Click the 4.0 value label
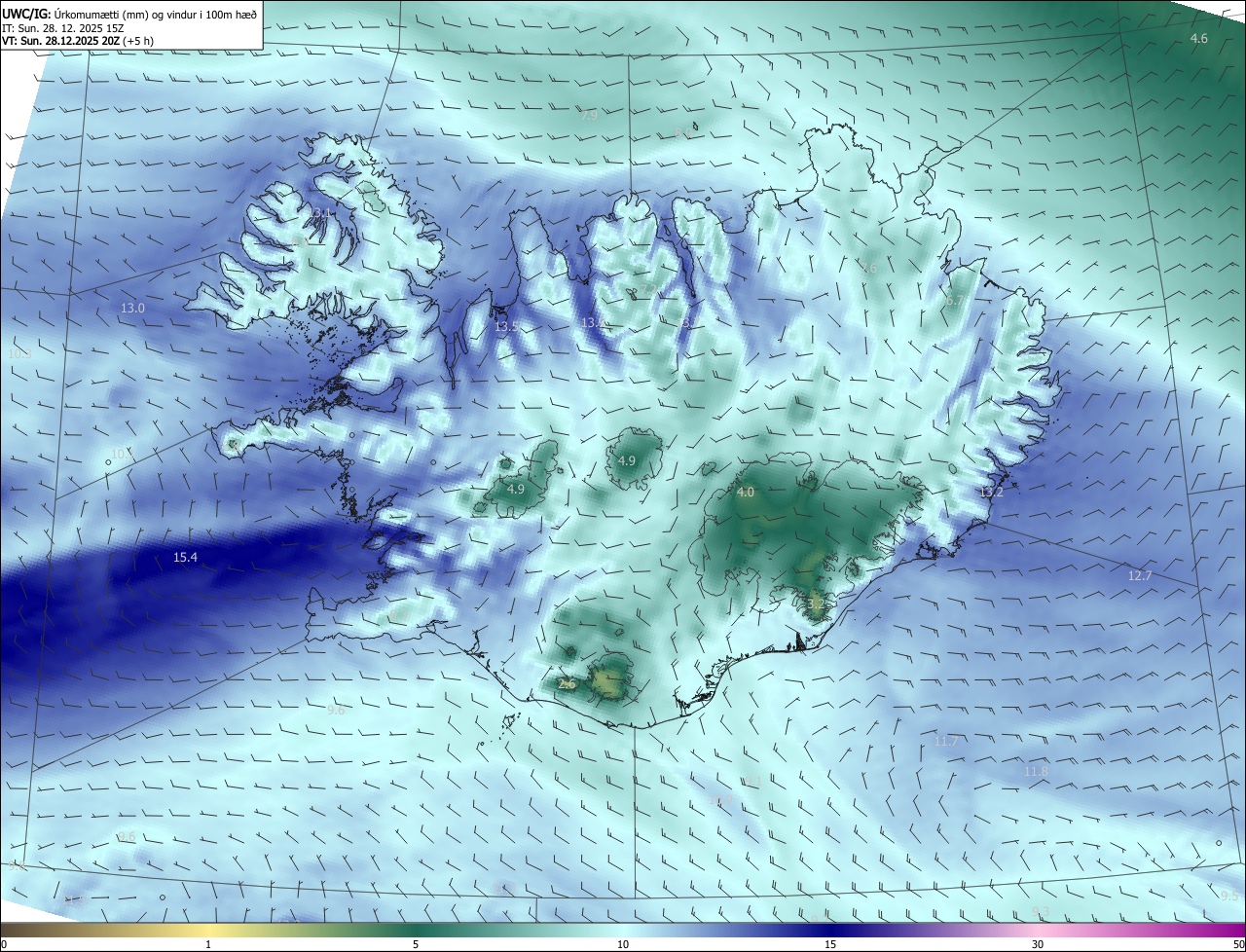This screenshot has width=1246, height=952. [x=746, y=494]
